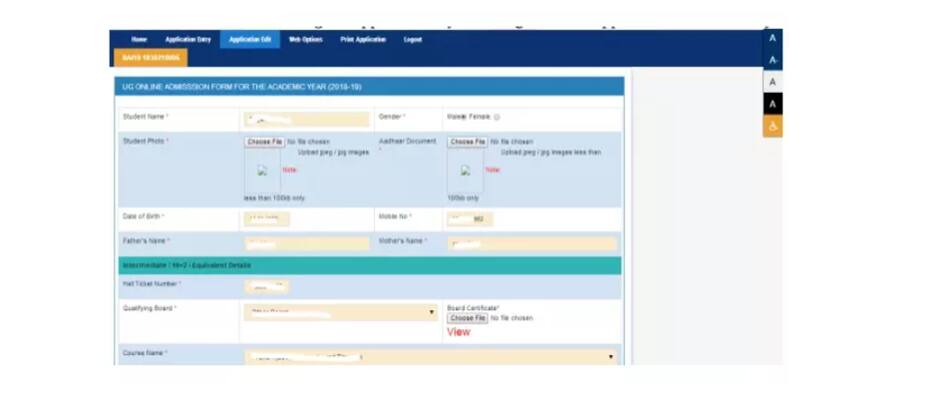Select the white-background A contrast icon
The width and height of the screenshot is (940, 408).
[772, 82]
